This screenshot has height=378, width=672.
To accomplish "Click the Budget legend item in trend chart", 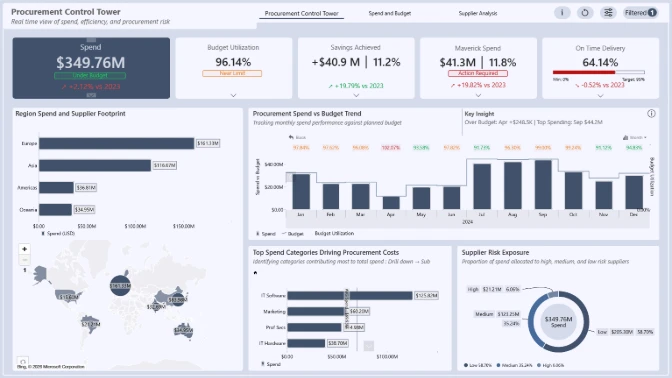I will (x=293, y=234).
